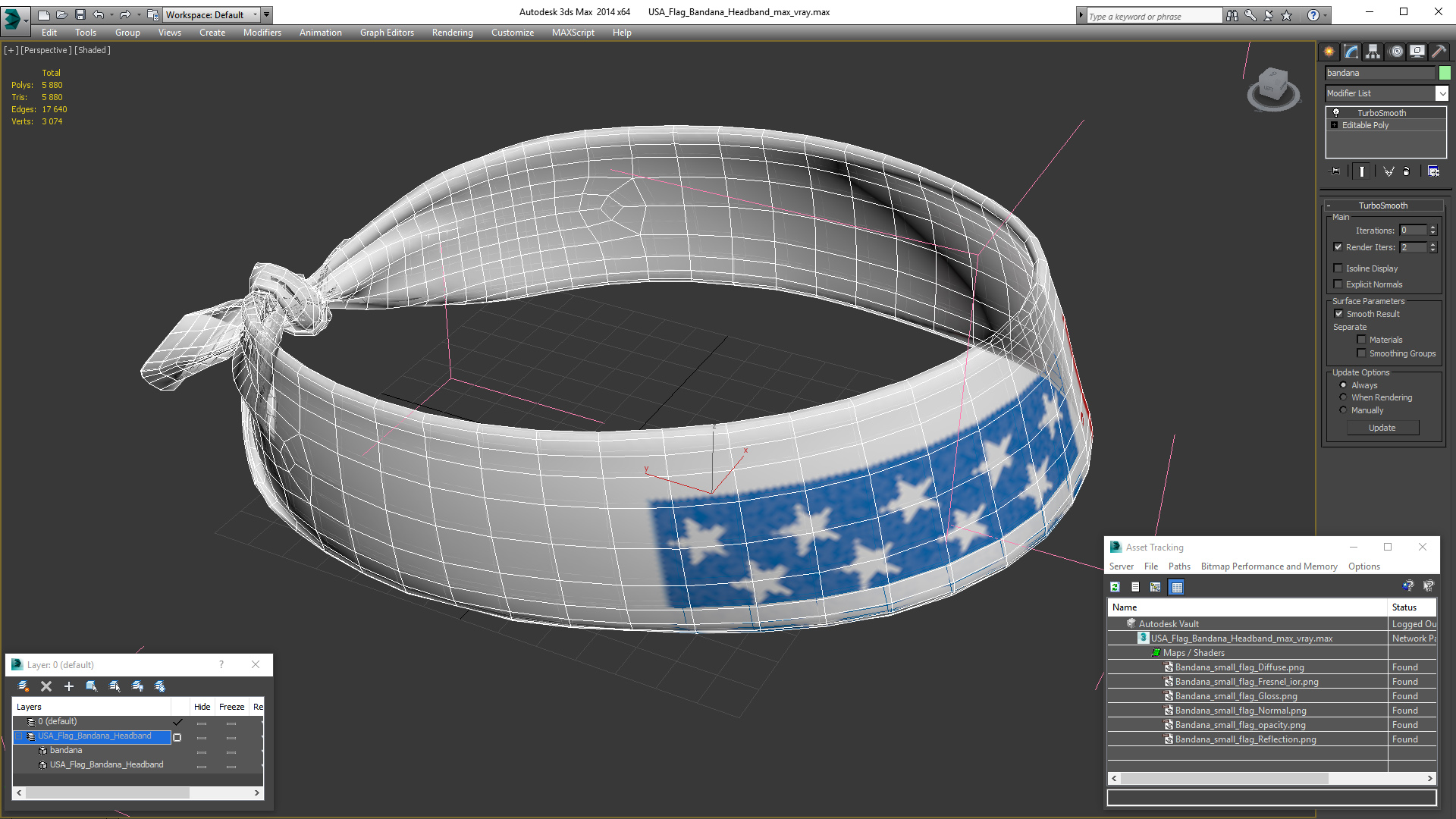Screen dimensions: 1456x819
Task: Click Freeze/Unfreeze All Layers snowflake icon
Action: (x=160, y=686)
